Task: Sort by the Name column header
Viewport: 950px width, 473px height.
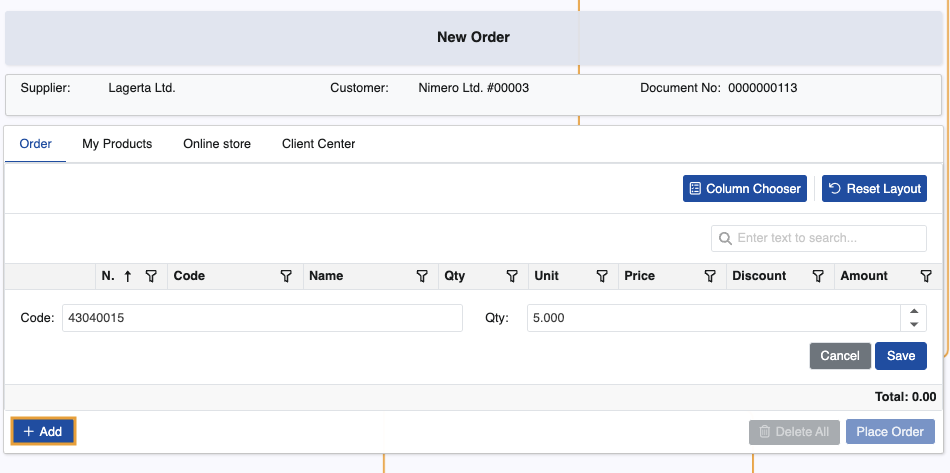Action: tap(326, 276)
